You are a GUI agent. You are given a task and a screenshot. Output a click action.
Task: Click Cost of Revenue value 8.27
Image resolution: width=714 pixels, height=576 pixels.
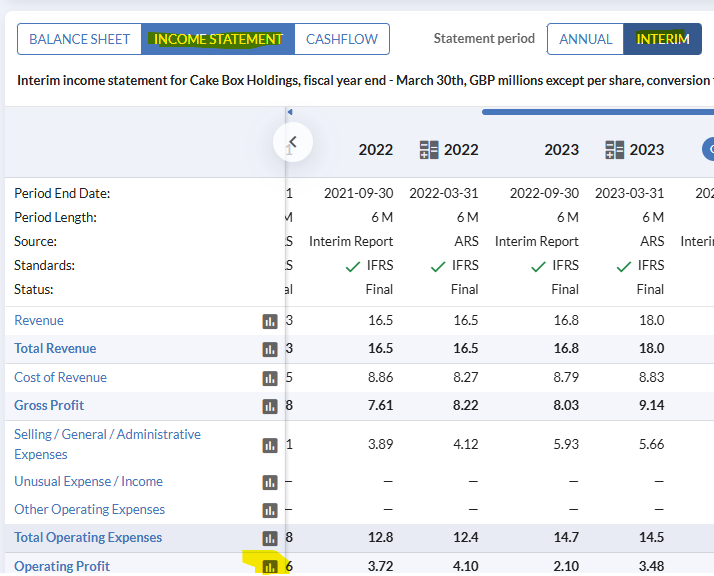465,377
